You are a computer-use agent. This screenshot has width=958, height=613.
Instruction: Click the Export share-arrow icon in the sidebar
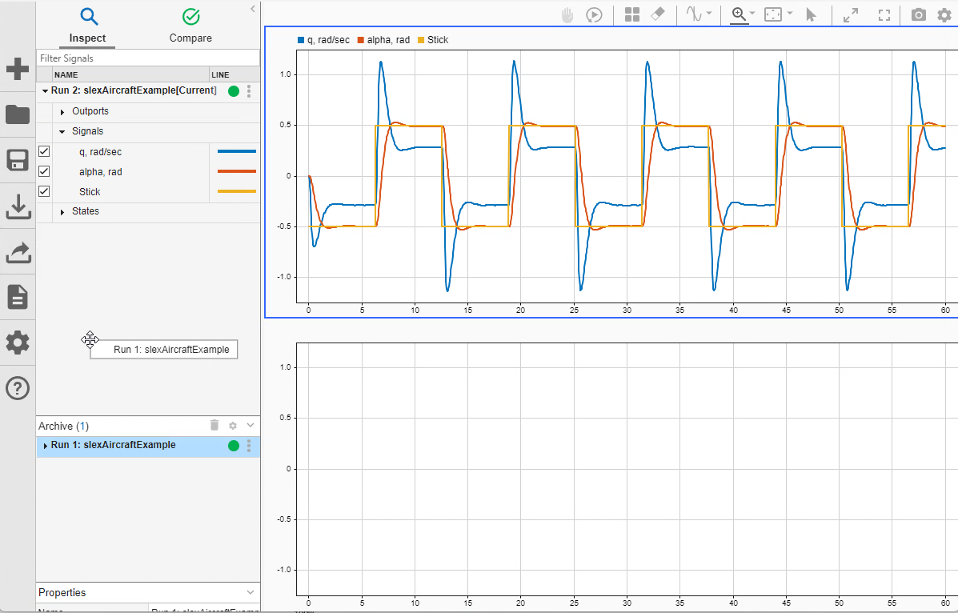(18, 252)
